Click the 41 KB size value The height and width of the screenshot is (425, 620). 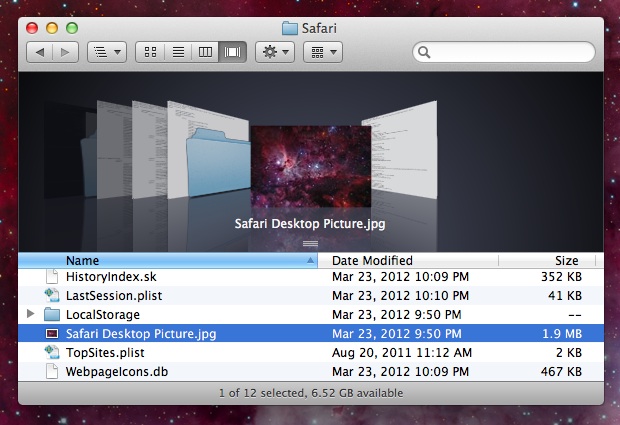click(565, 296)
